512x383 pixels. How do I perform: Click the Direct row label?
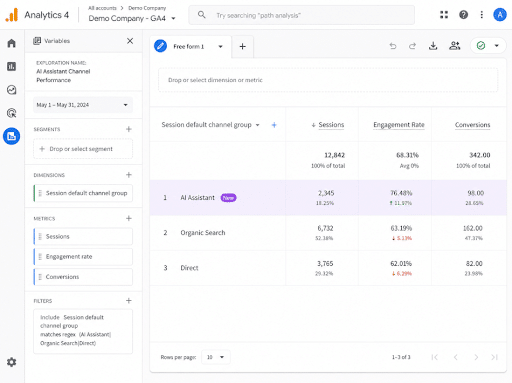pyautogui.click(x=189, y=268)
